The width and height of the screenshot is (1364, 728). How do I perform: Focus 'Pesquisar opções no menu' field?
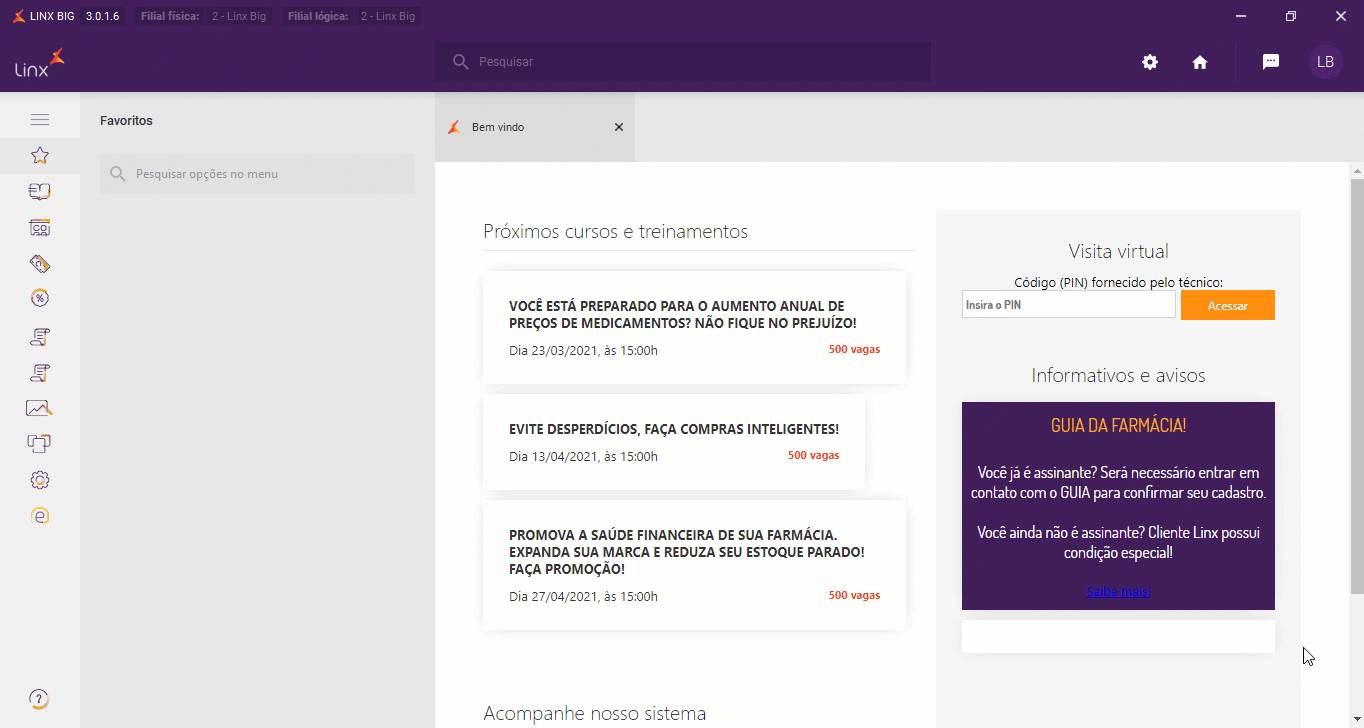pos(257,174)
